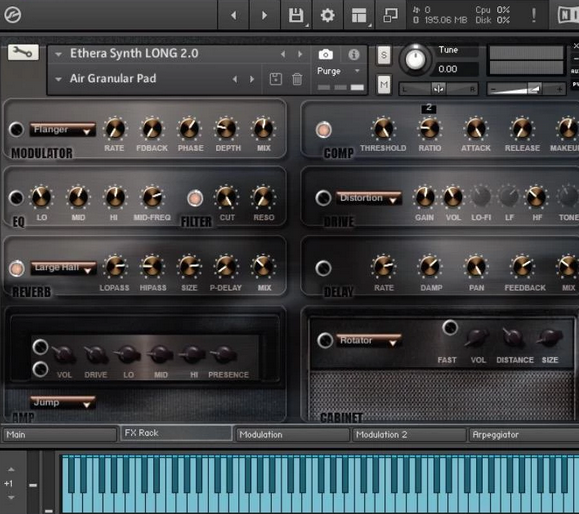
Task: Select next snapshot arrow beside Air Granular Pad
Action: 252,79
